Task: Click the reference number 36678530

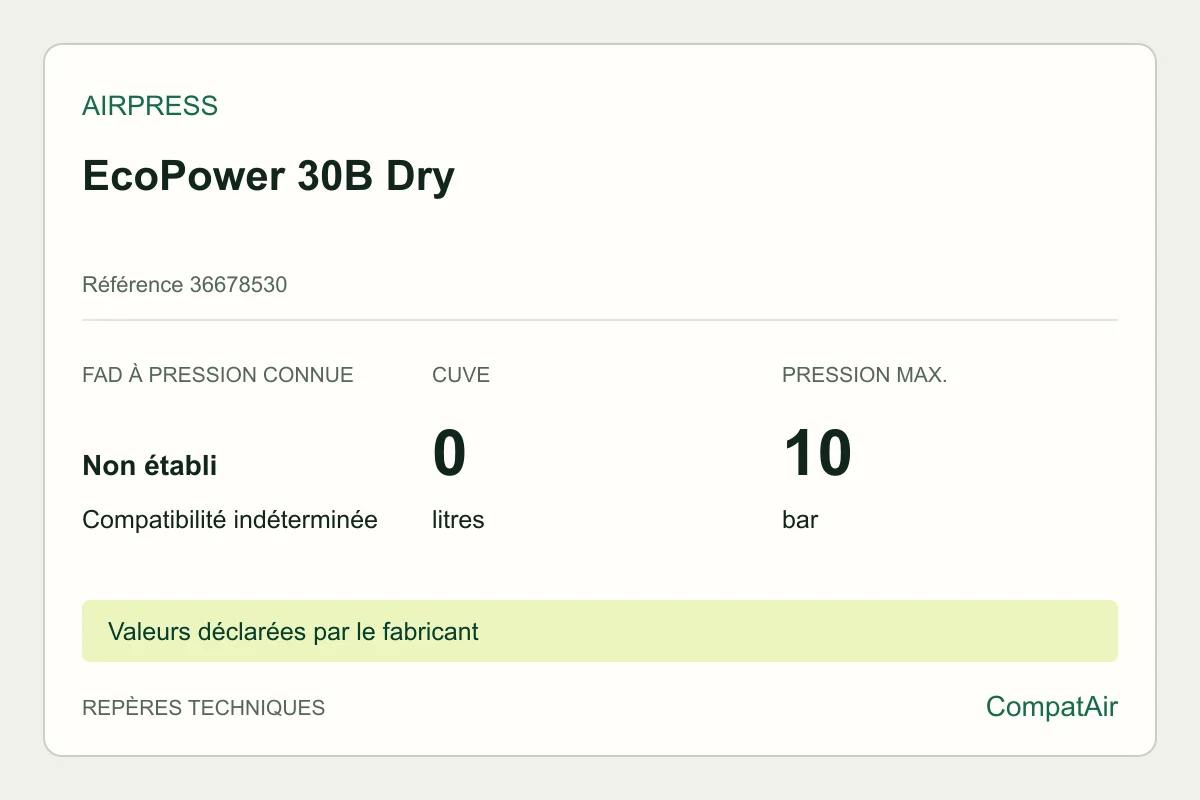Action: click(x=238, y=285)
